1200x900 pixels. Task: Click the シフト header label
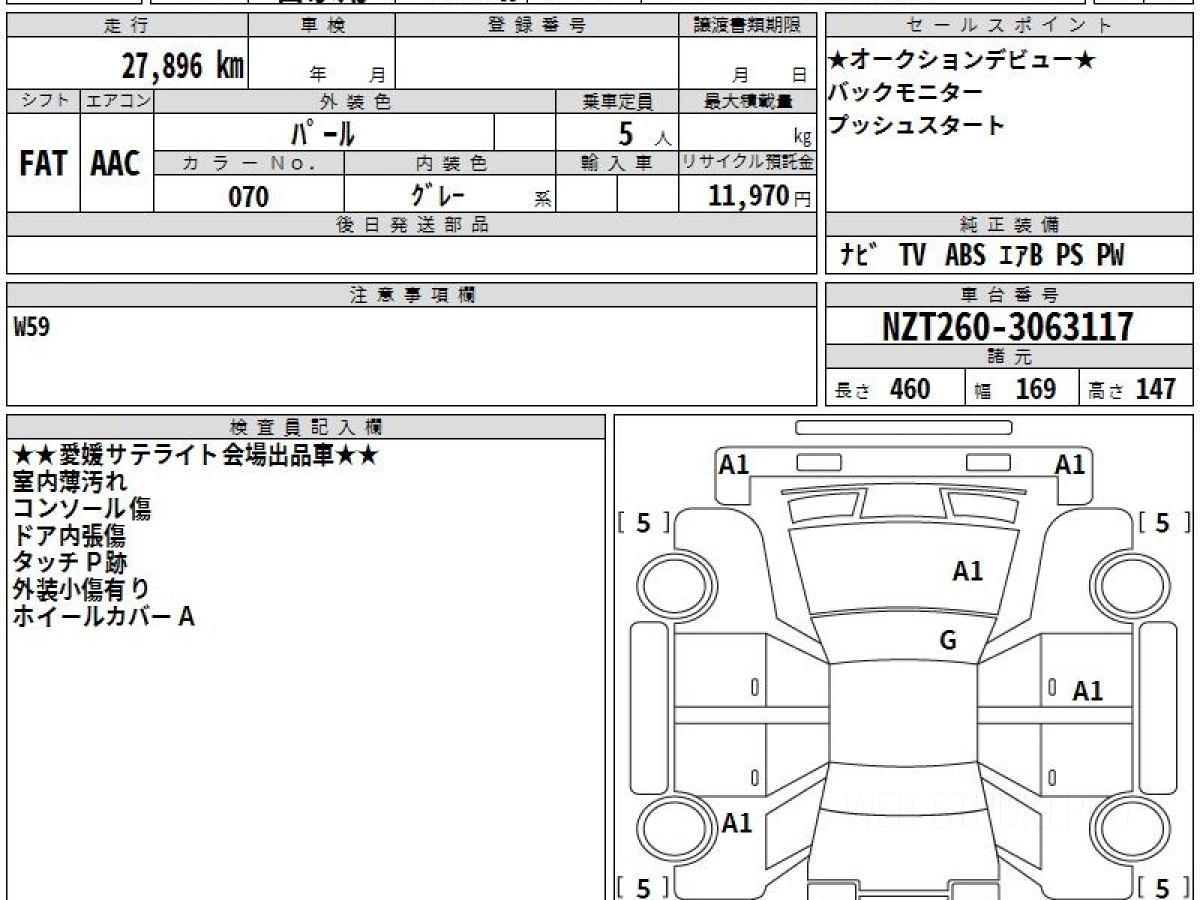[x=43, y=101]
